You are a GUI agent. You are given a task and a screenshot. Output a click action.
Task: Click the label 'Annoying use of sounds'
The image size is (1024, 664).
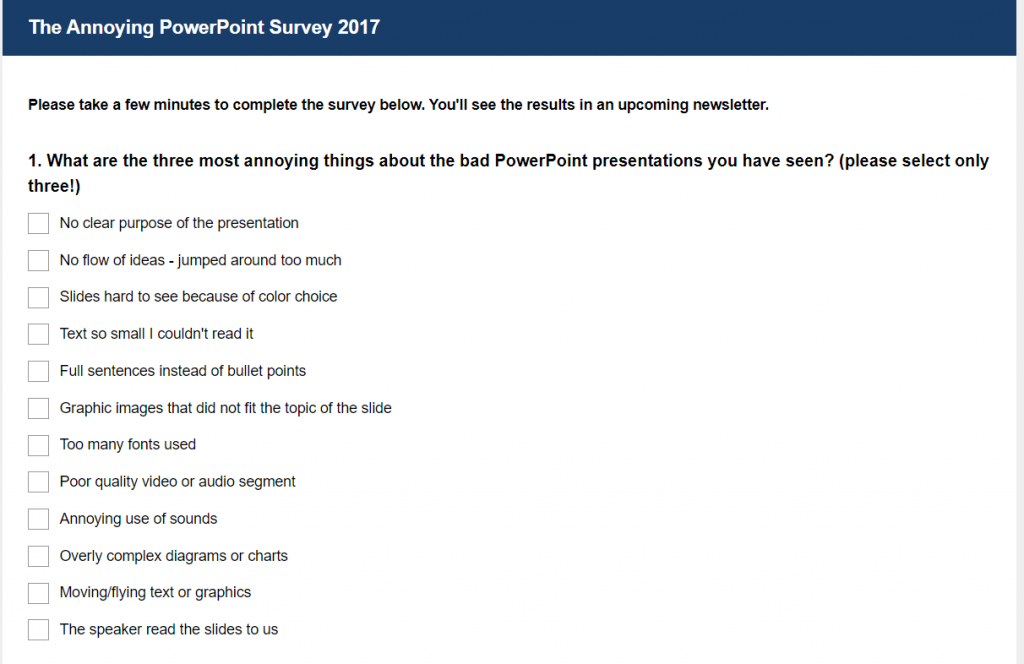pyautogui.click(x=139, y=519)
